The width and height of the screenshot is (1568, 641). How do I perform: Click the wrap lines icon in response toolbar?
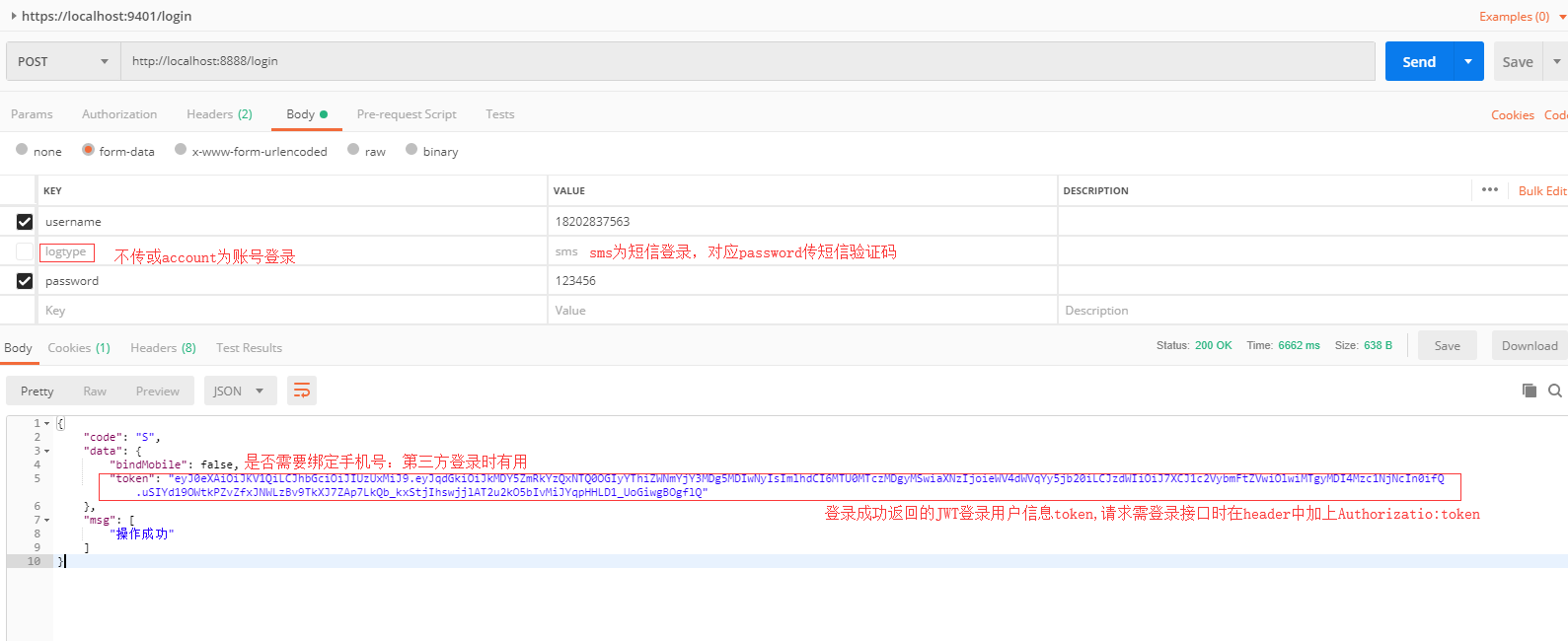click(x=302, y=392)
